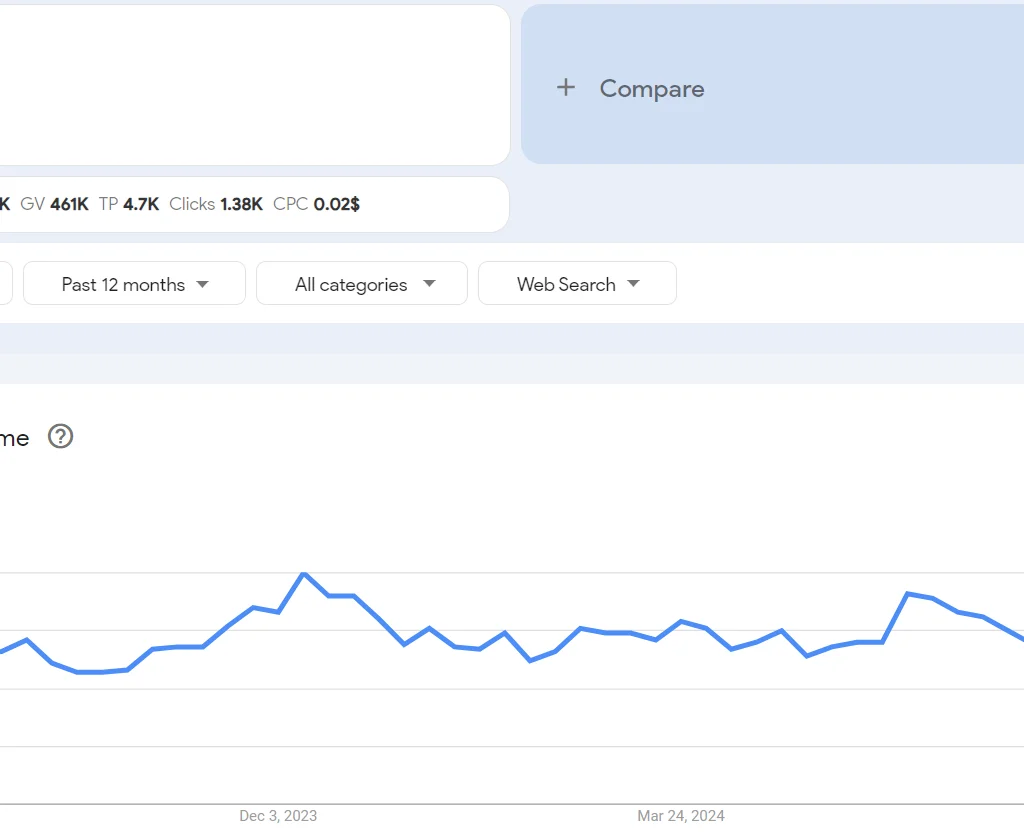Click the Past 12 months dropdown chevron

tap(205, 284)
